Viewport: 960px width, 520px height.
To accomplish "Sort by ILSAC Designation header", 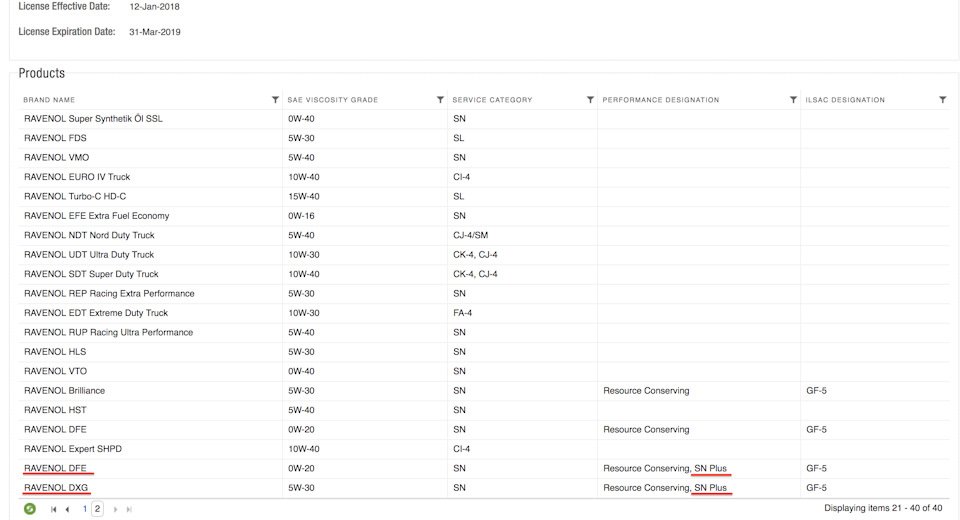I will pos(845,100).
